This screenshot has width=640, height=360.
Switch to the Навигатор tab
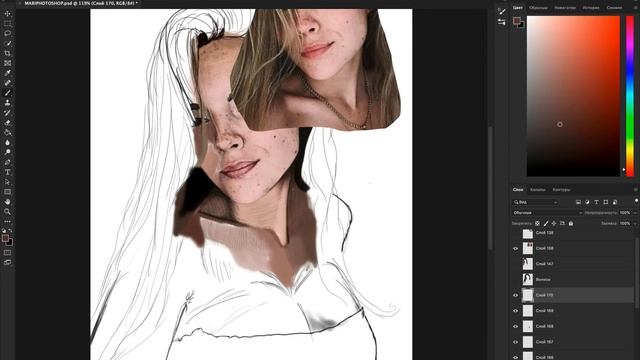pyautogui.click(x=564, y=8)
